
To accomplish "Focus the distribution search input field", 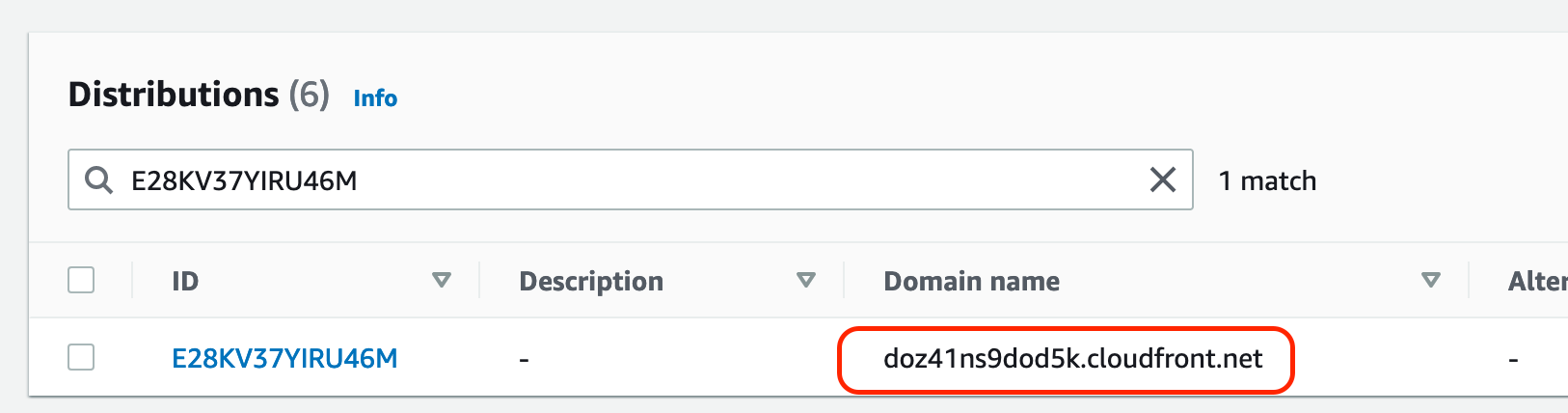I will tap(627, 180).
